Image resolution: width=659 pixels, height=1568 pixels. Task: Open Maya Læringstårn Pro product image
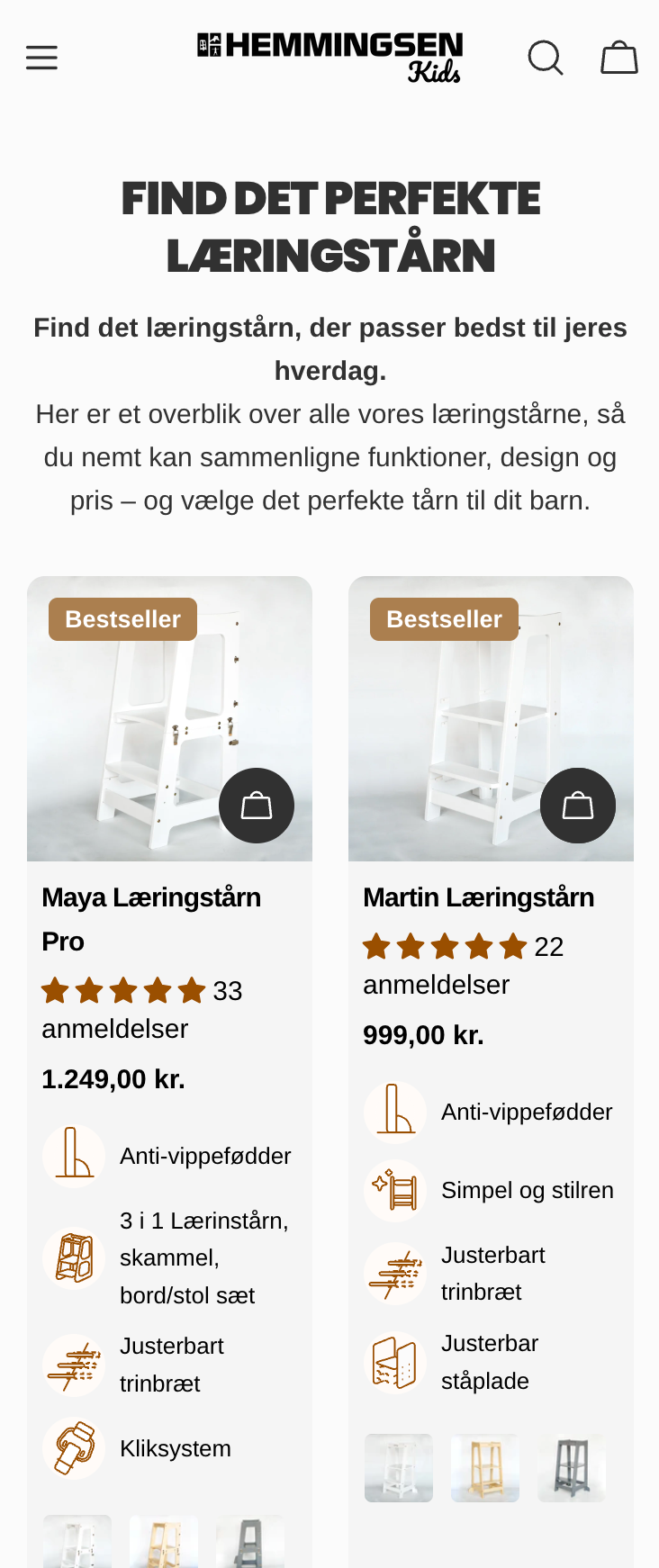[169, 718]
